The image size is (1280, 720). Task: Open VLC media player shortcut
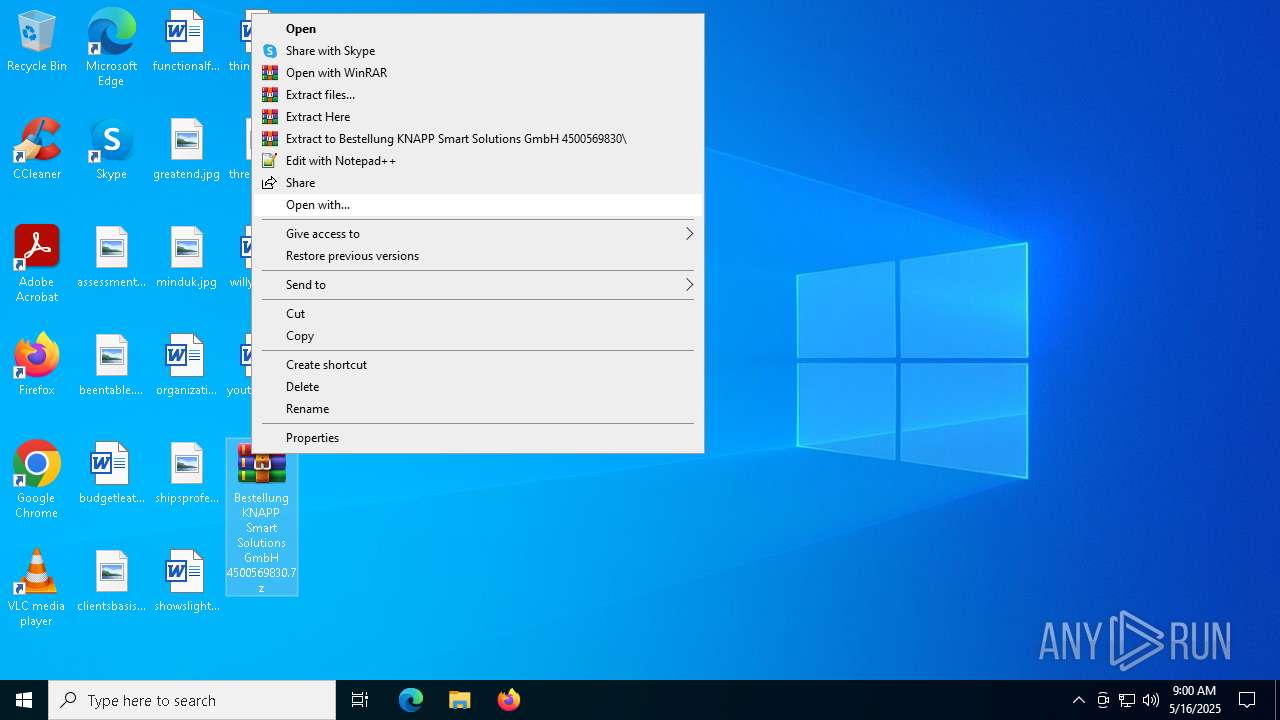coord(37,588)
